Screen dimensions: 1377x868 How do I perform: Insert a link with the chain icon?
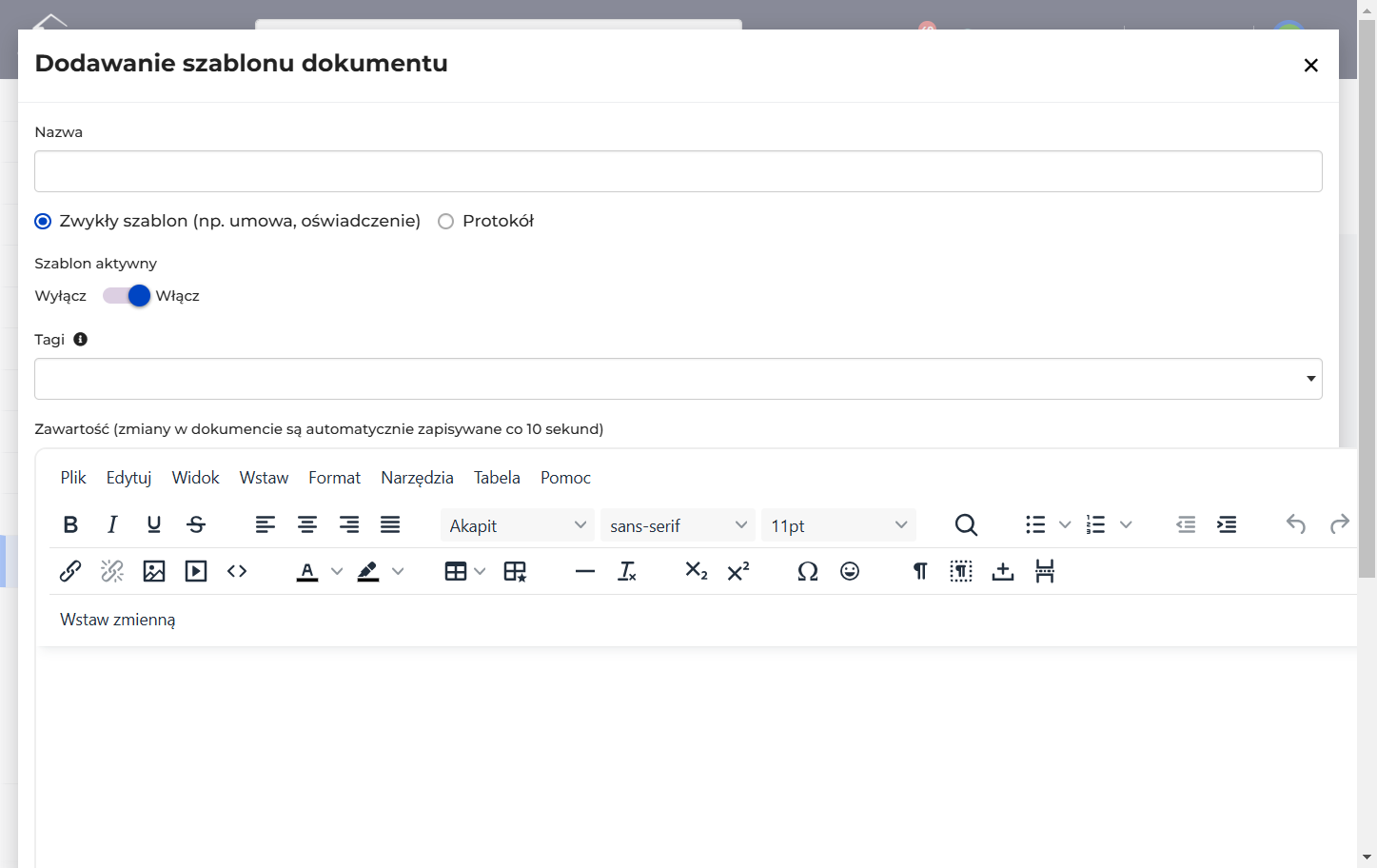pos(70,571)
